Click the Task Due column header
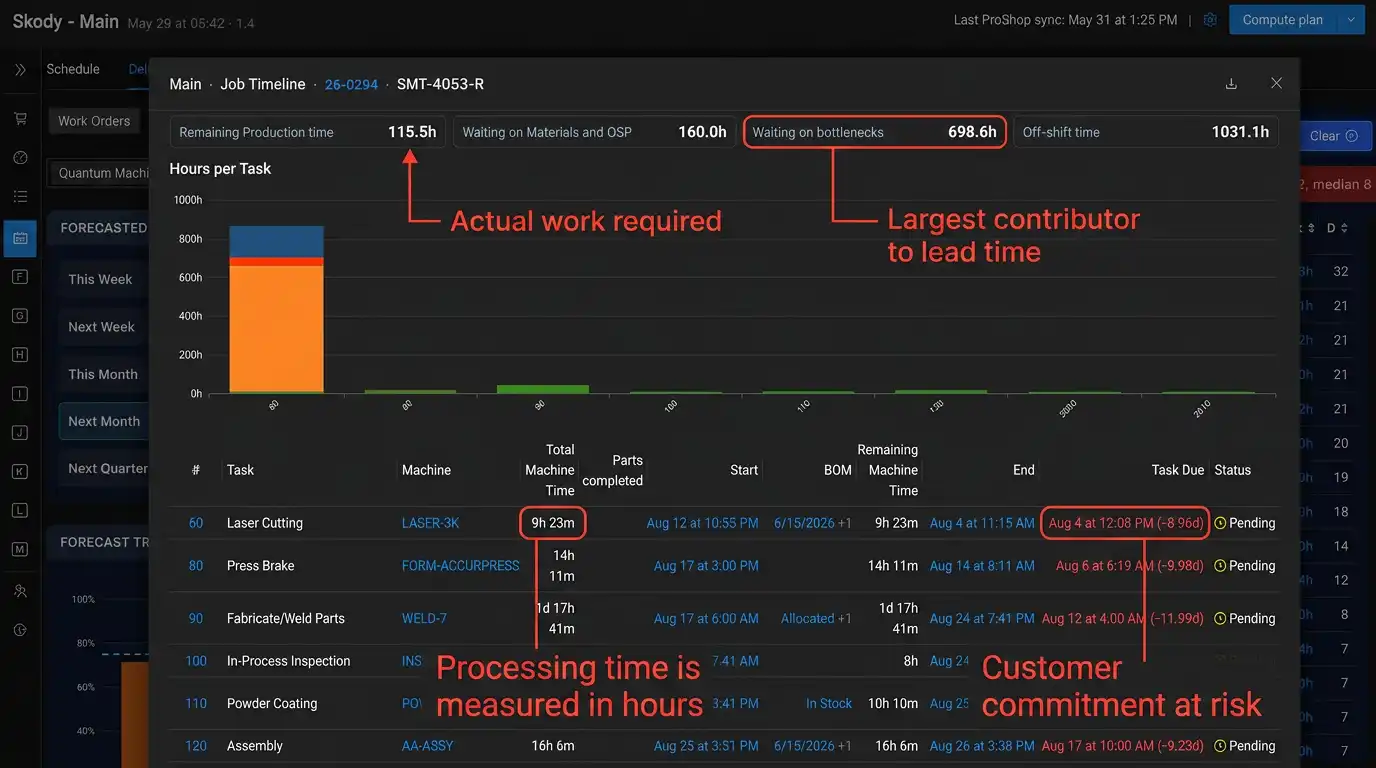 coord(1178,470)
